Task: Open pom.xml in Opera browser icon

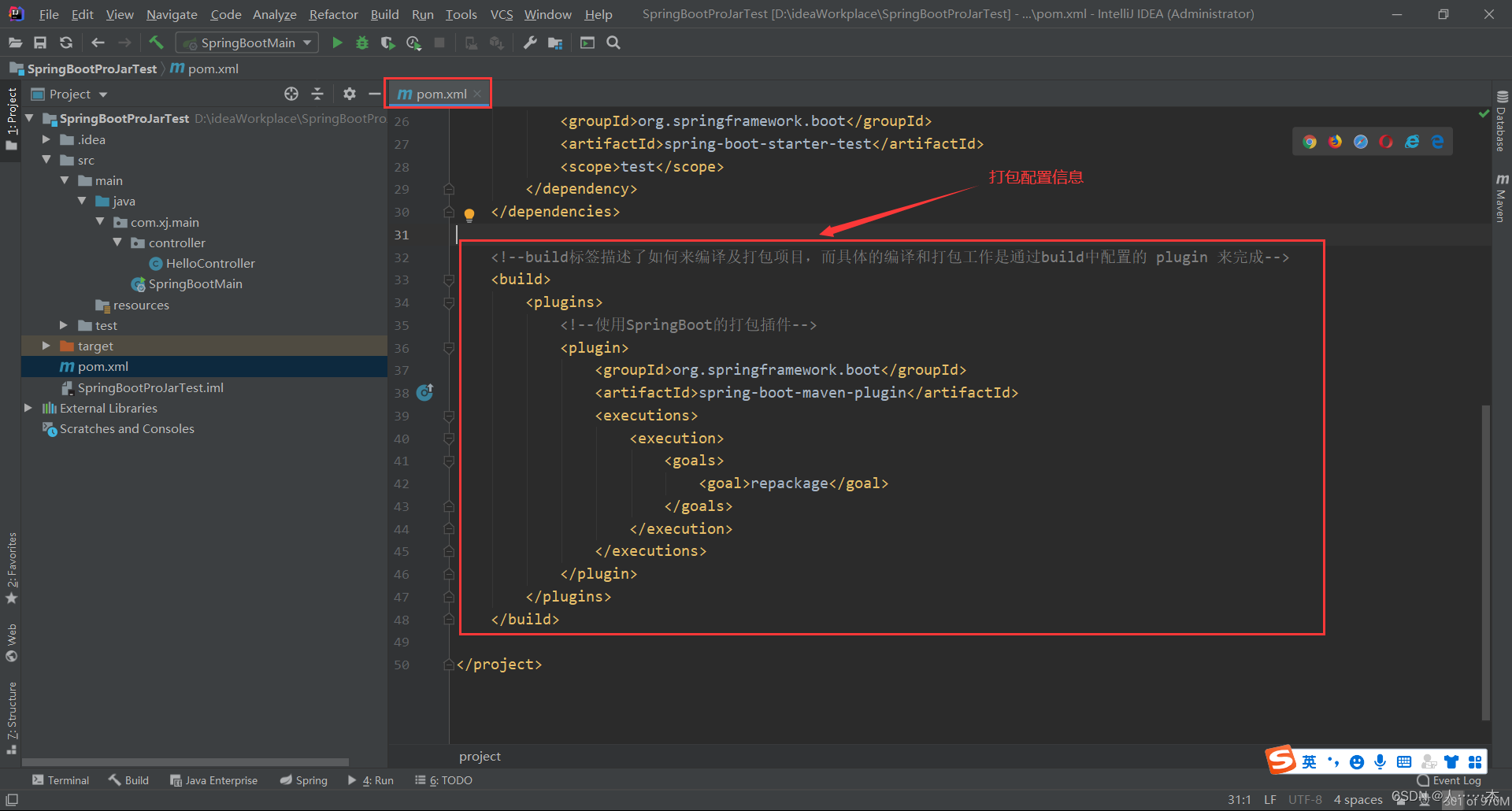Action: [x=1386, y=142]
